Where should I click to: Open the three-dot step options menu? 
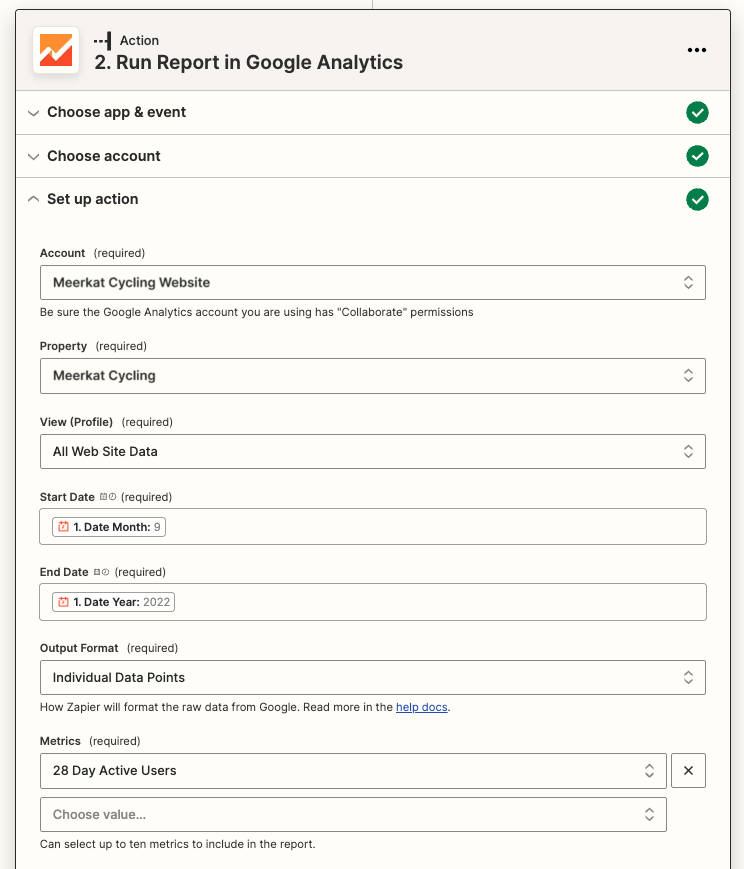696,50
